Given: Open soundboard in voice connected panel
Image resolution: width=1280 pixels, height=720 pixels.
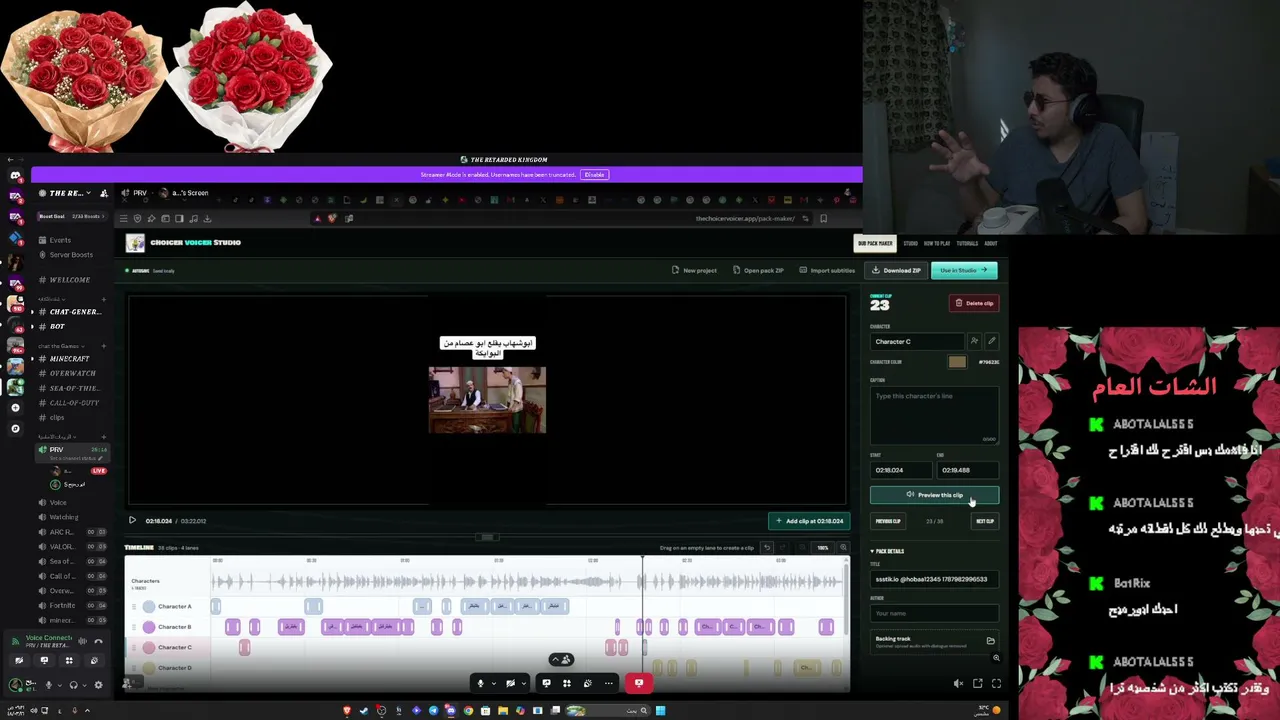Looking at the screenshot, I should click(x=94, y=660).
